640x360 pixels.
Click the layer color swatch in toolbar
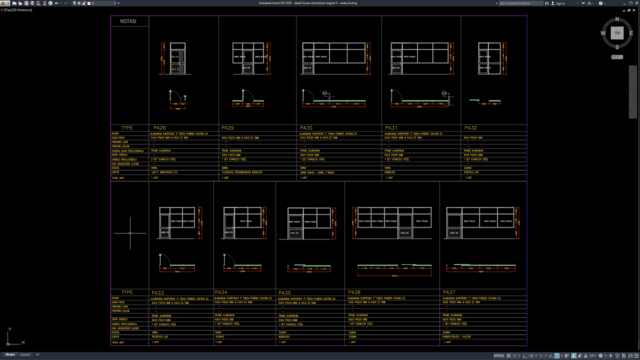[x=89, y=3]
